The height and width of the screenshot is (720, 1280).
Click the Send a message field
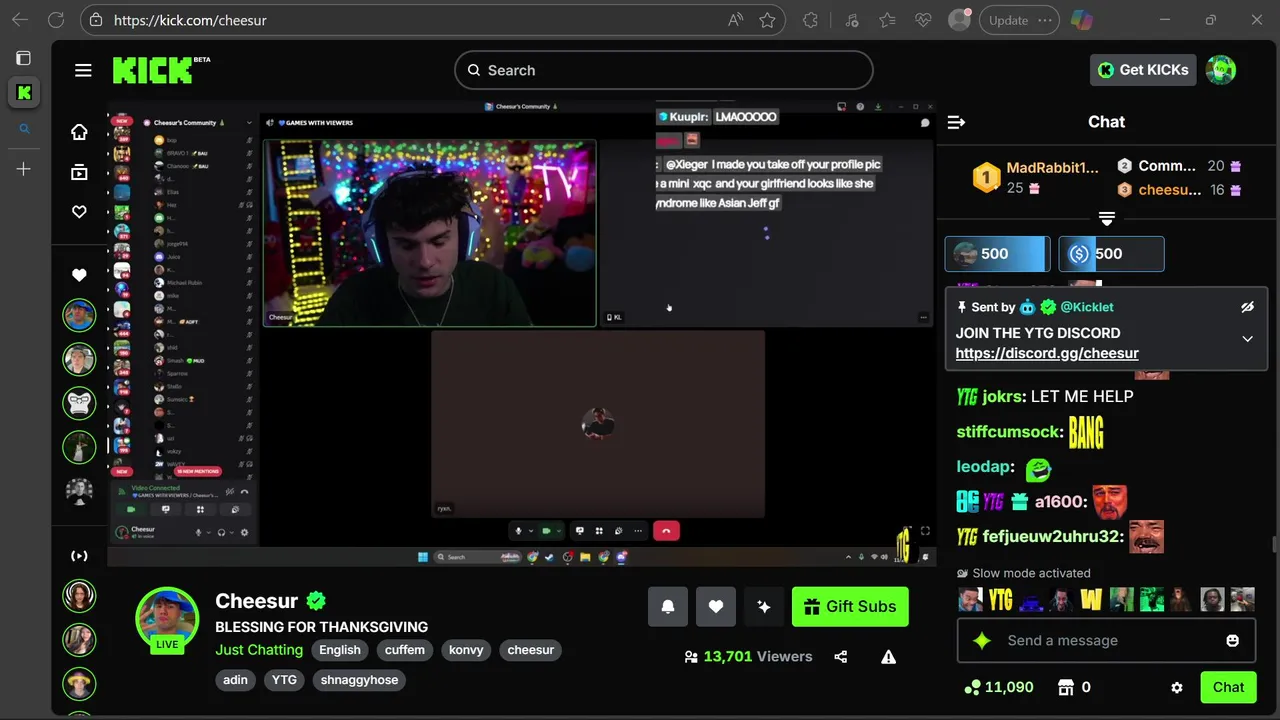click(x=1105, y=640)
